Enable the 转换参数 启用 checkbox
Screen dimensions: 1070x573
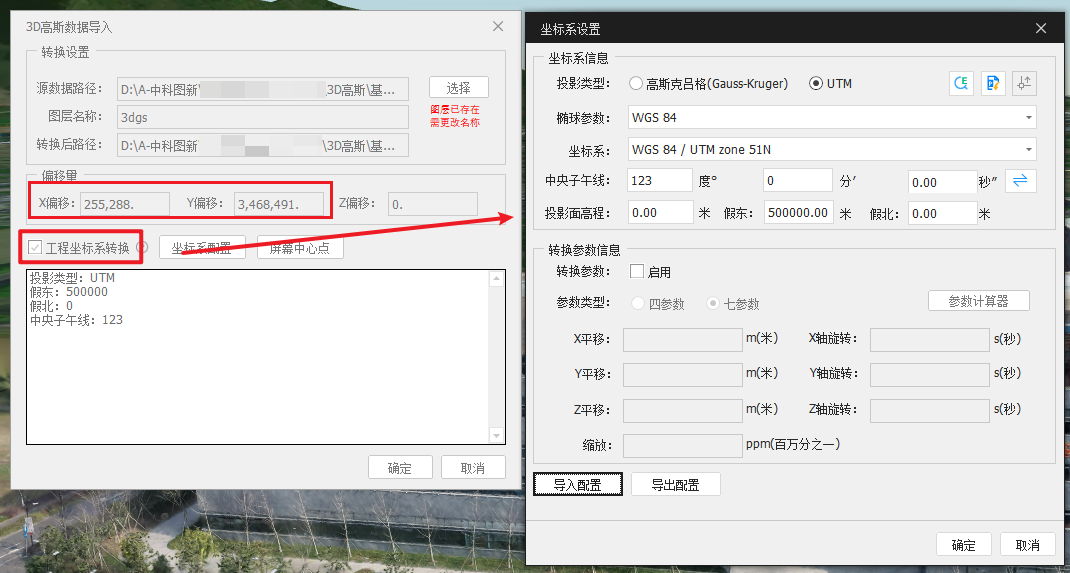[x=637, y=272]
